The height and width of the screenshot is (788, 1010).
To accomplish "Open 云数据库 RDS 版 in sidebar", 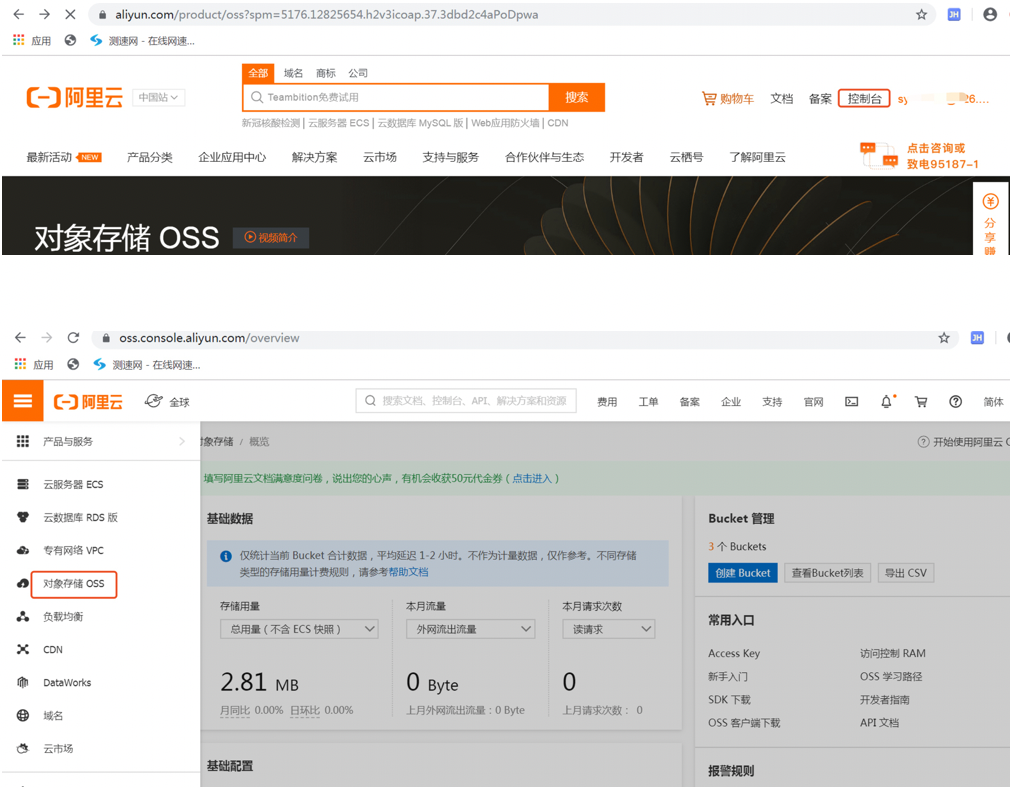I will [x=80, y=517].
